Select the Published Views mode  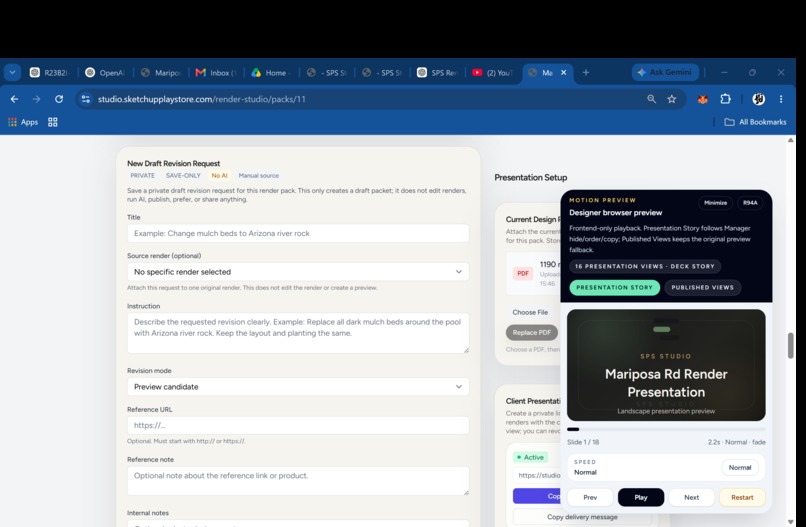(x=702, y=287)
